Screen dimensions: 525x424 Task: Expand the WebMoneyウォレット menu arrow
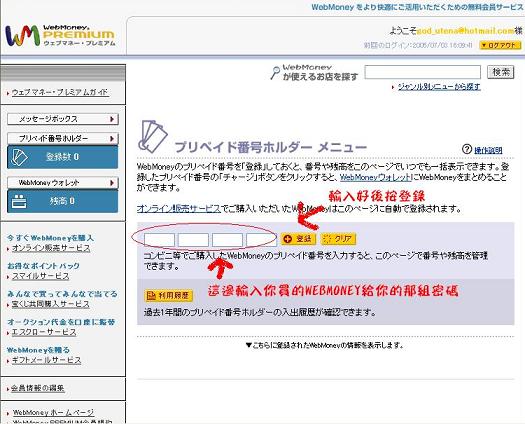point(112,183)
